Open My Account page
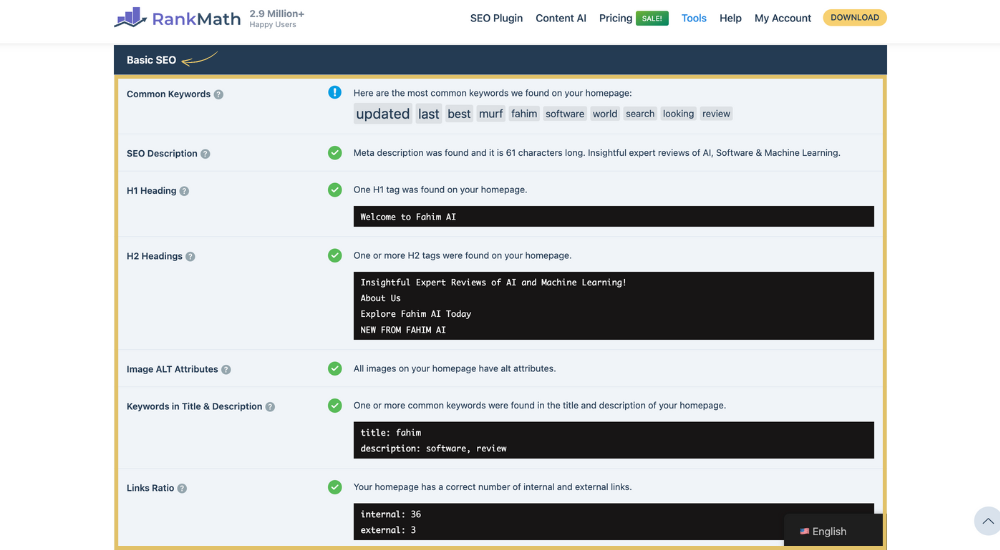Screen dimensions: 1000x550 (x=783, y=18)
